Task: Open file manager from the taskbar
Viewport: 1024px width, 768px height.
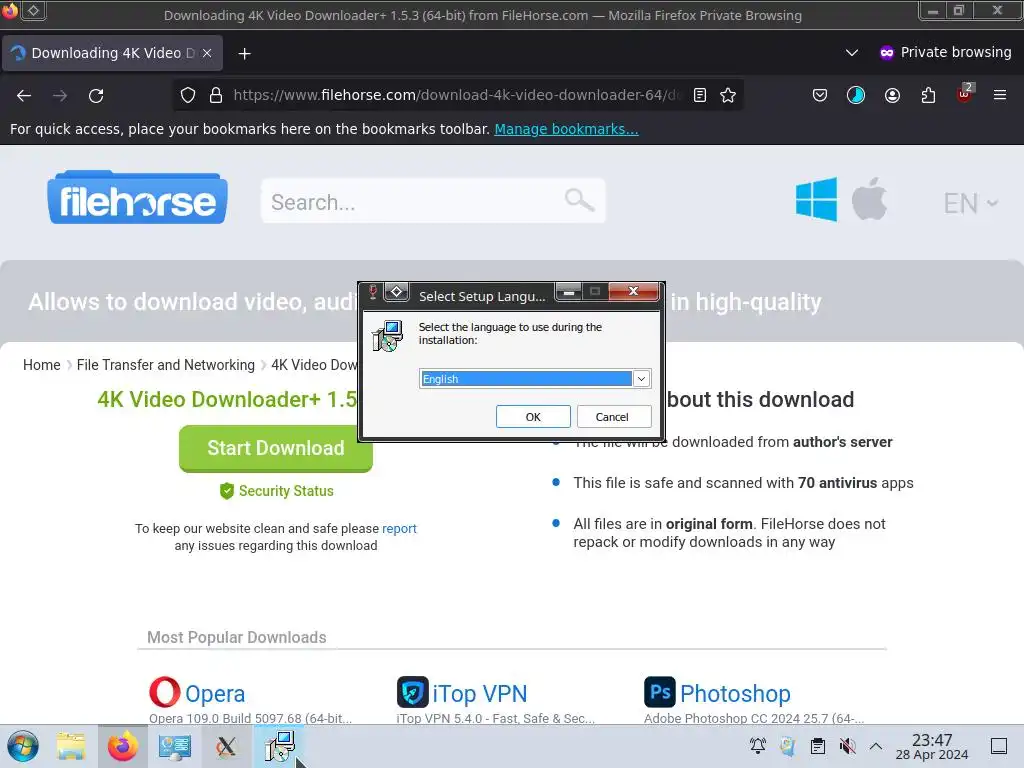Action: pos(71,746)
